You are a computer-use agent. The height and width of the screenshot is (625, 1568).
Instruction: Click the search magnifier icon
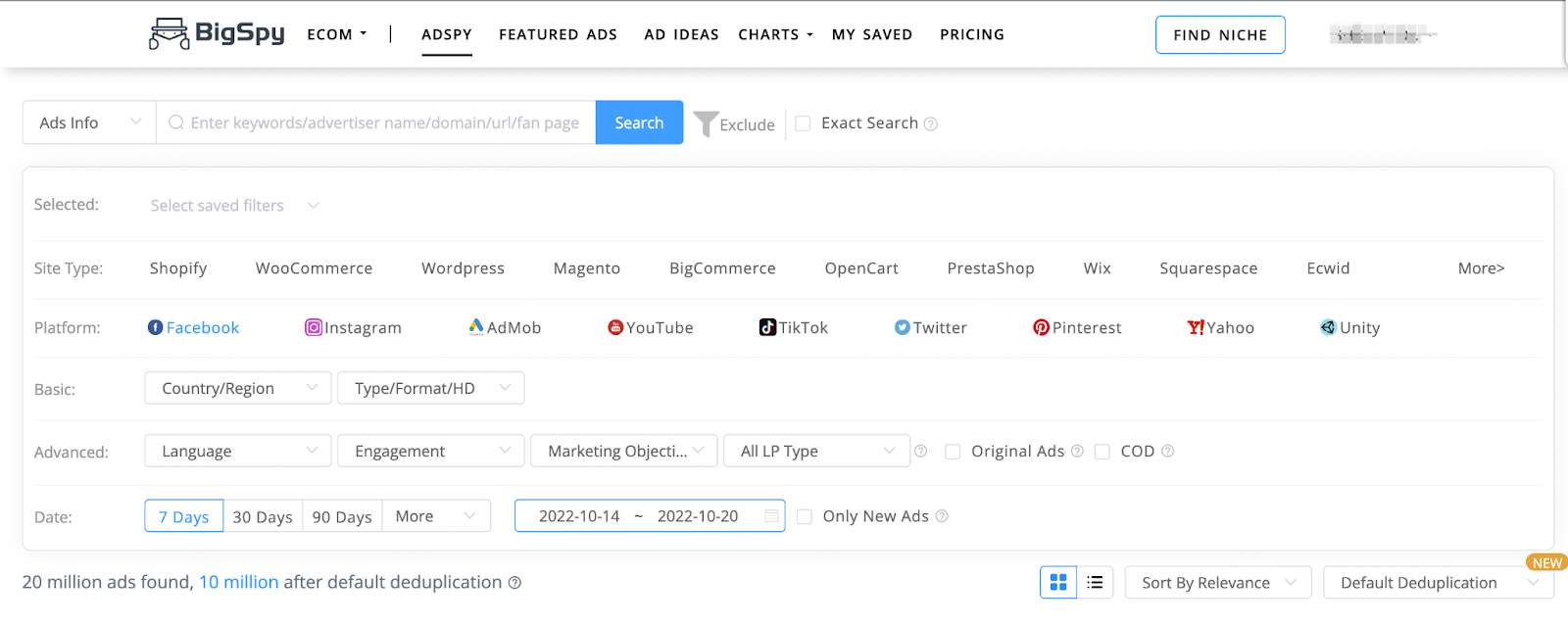(176, 122)
